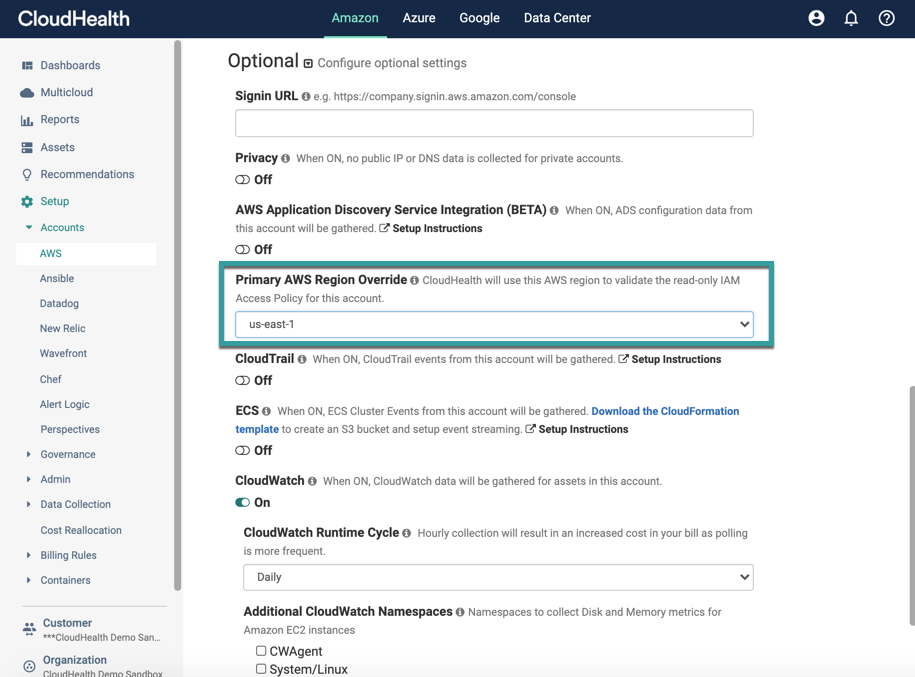
Task: Click the CloudTrail info icon
Action: (x=302, y=359)
